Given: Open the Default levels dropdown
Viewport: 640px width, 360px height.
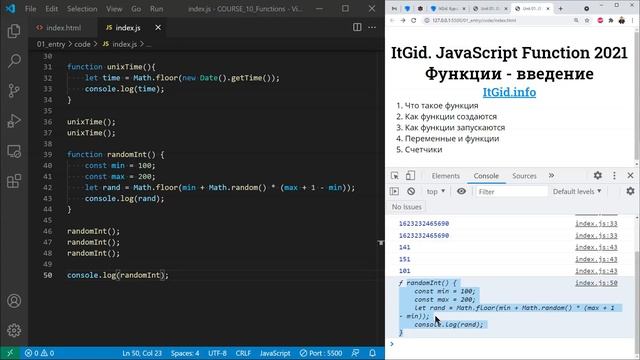Looking at the screenshot, I should pyautogui.click(x=577, y=191).
